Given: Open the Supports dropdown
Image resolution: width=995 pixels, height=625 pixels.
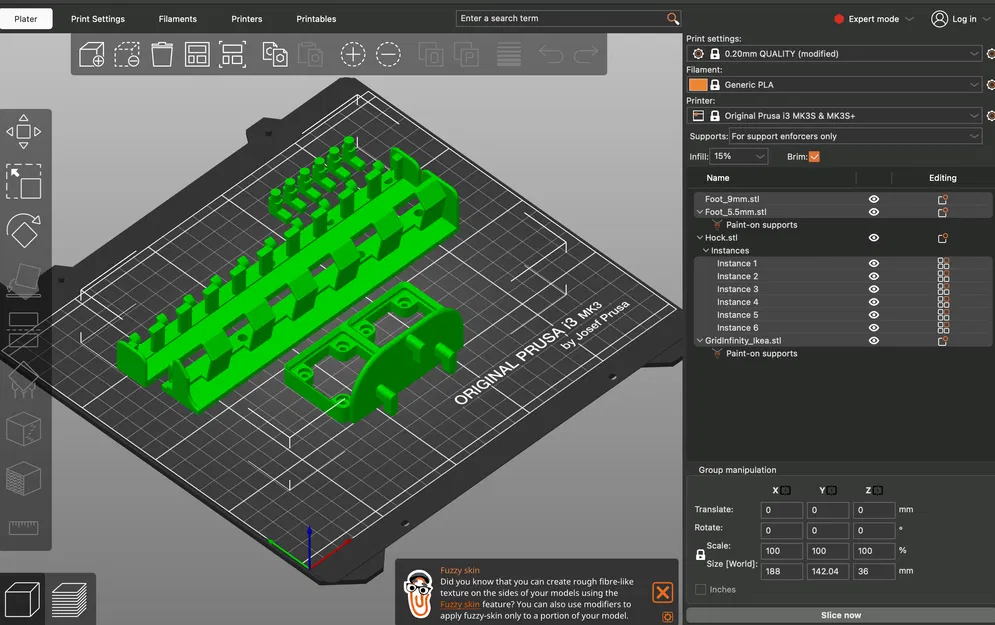Looking at the screenshot, I should pyautogui.click(x=855, y=136).
